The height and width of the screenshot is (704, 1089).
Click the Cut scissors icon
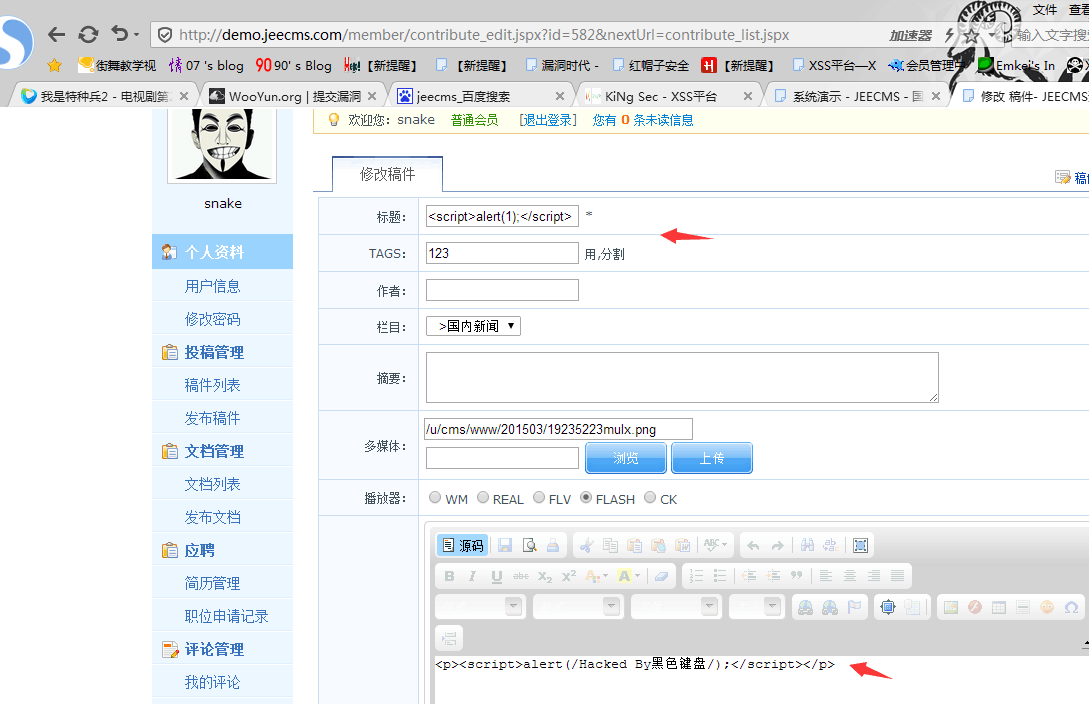(587, 546)
